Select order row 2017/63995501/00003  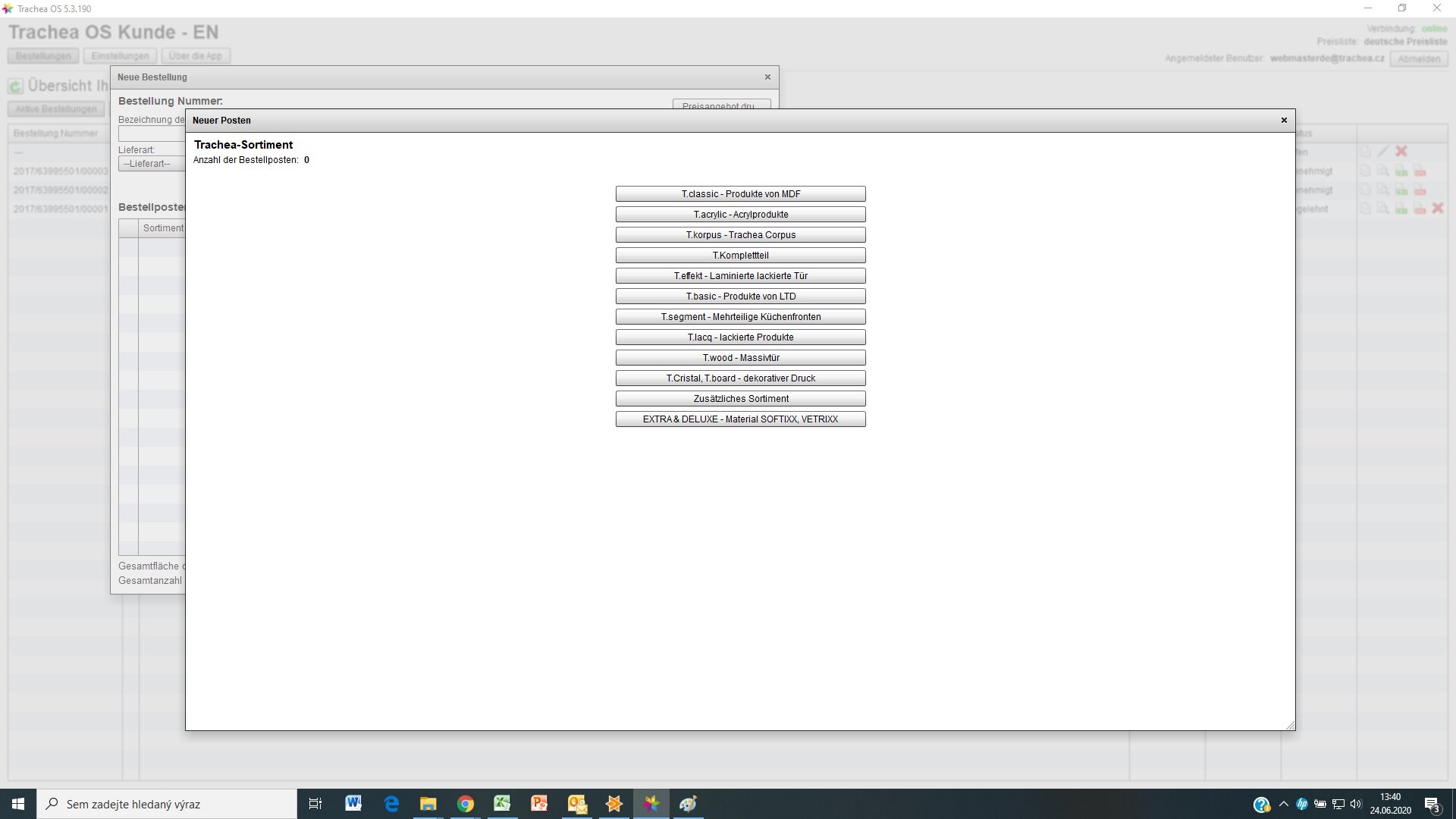(x=61, y=171)
